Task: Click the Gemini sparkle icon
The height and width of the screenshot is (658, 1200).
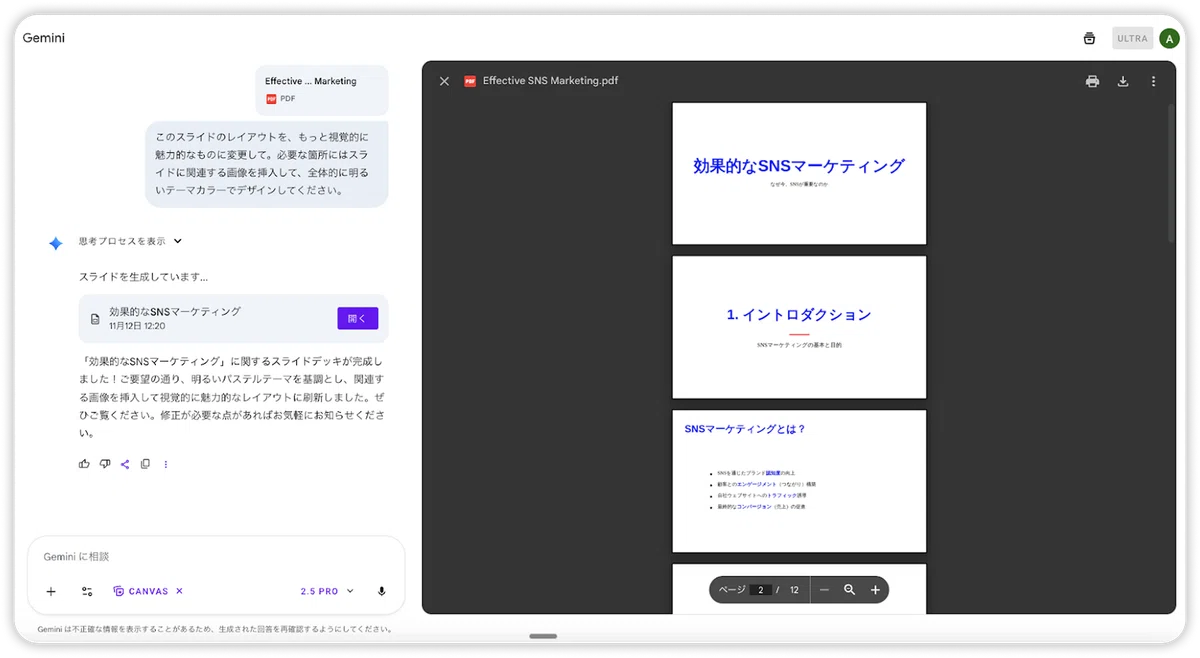Action: 56,243
